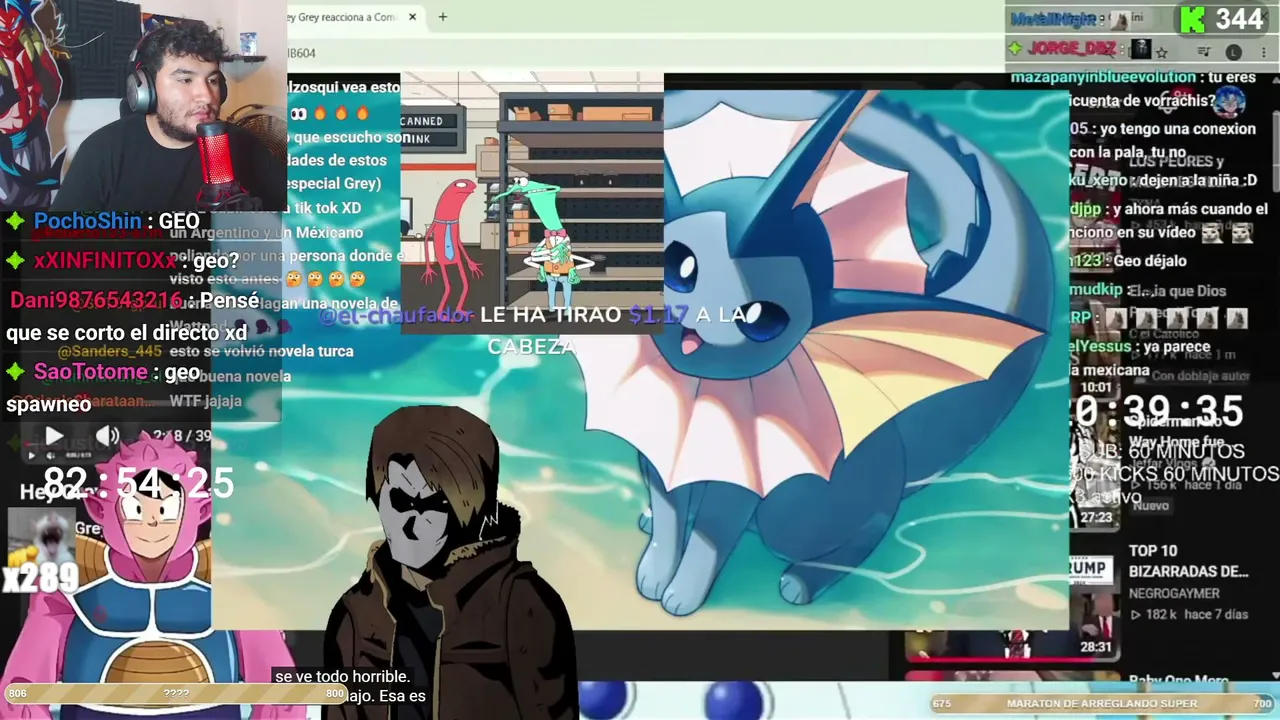1280x720 pixels.
Task: Select the JORGE_DBZ username in chat
Action: [1070, 48]
